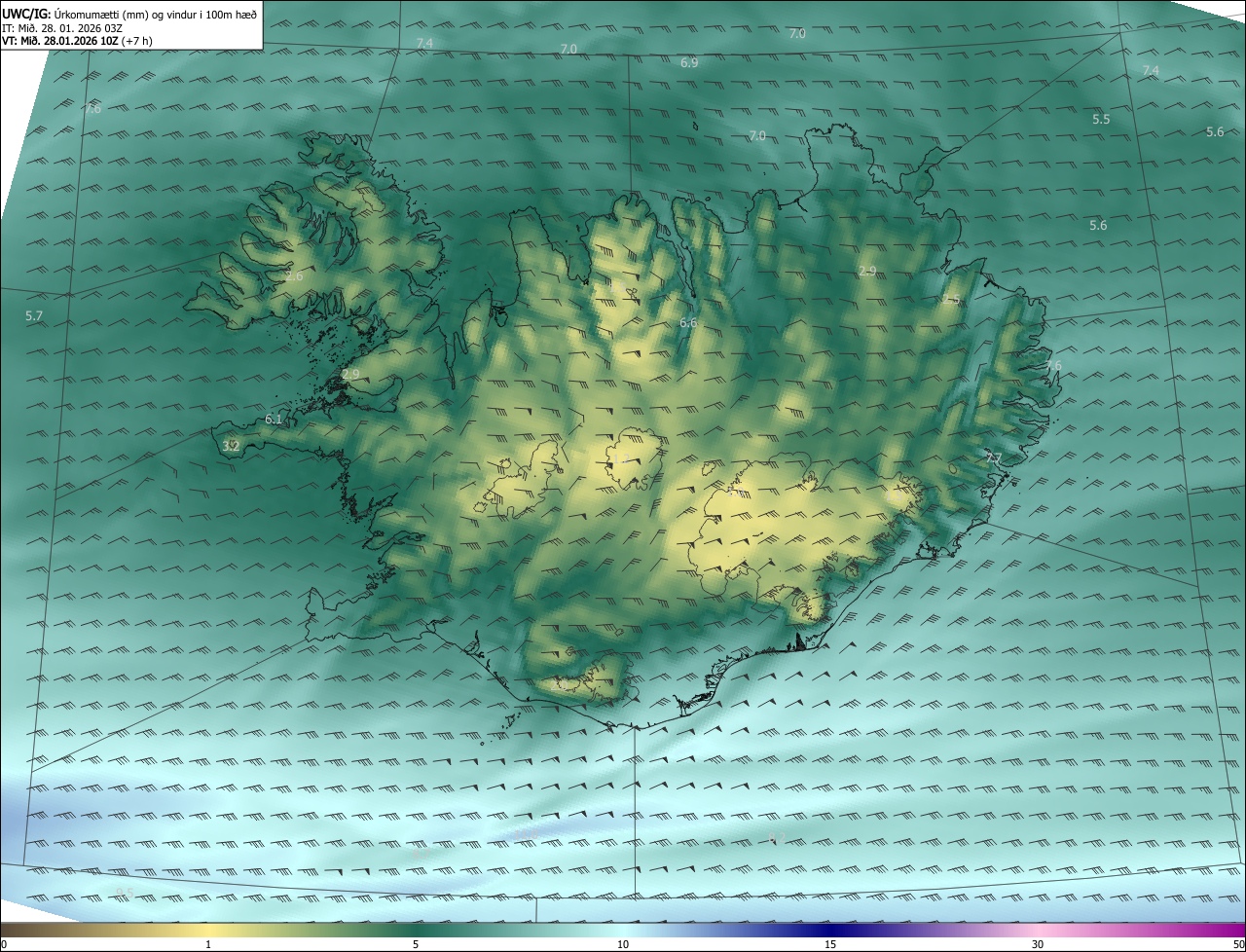Click the dark navy segment of the colour legend
This screenshot has height=952, width=1246.
tap(830, 930)
